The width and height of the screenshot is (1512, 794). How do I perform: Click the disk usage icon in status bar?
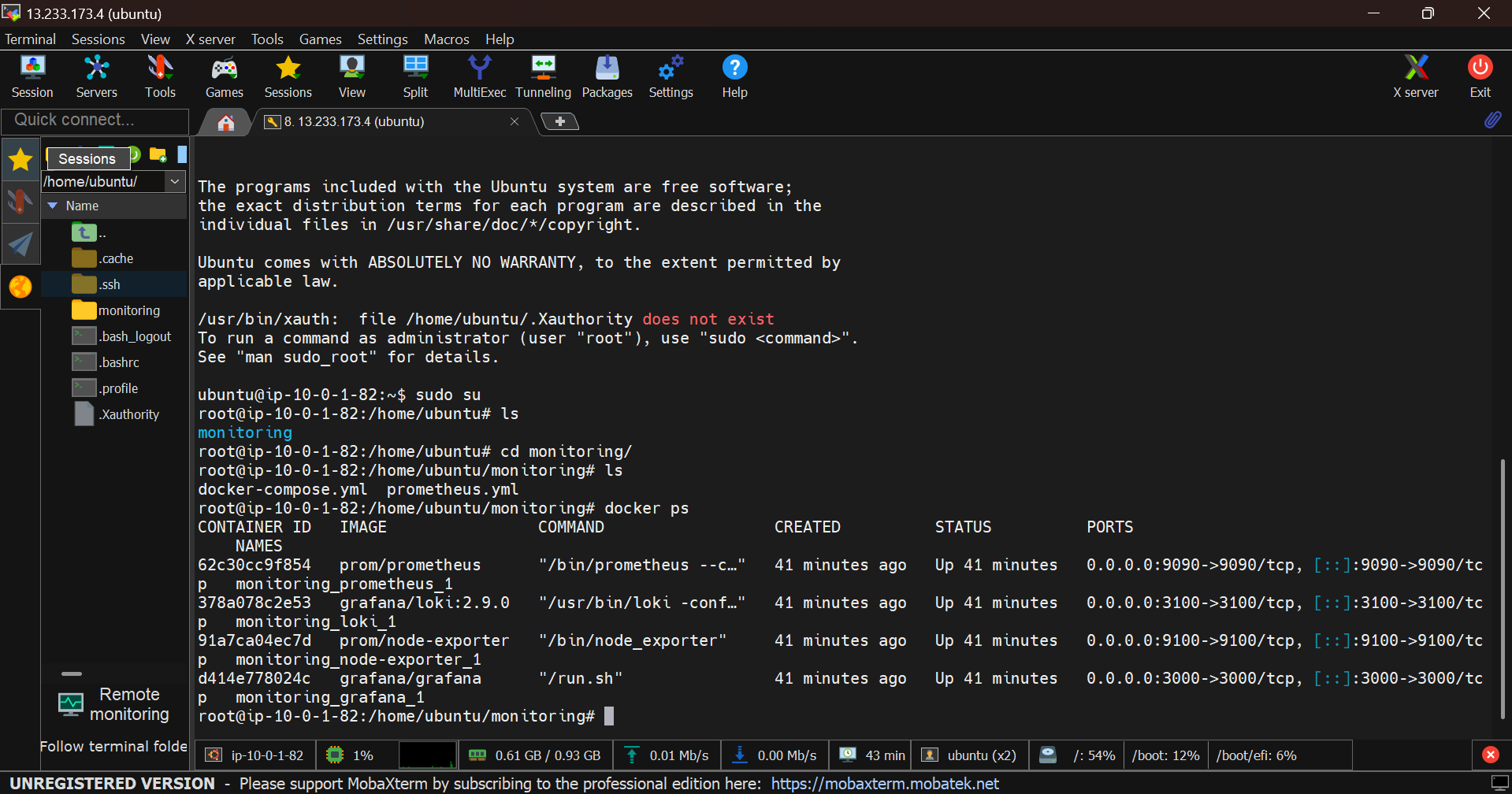click(1048, 755)
